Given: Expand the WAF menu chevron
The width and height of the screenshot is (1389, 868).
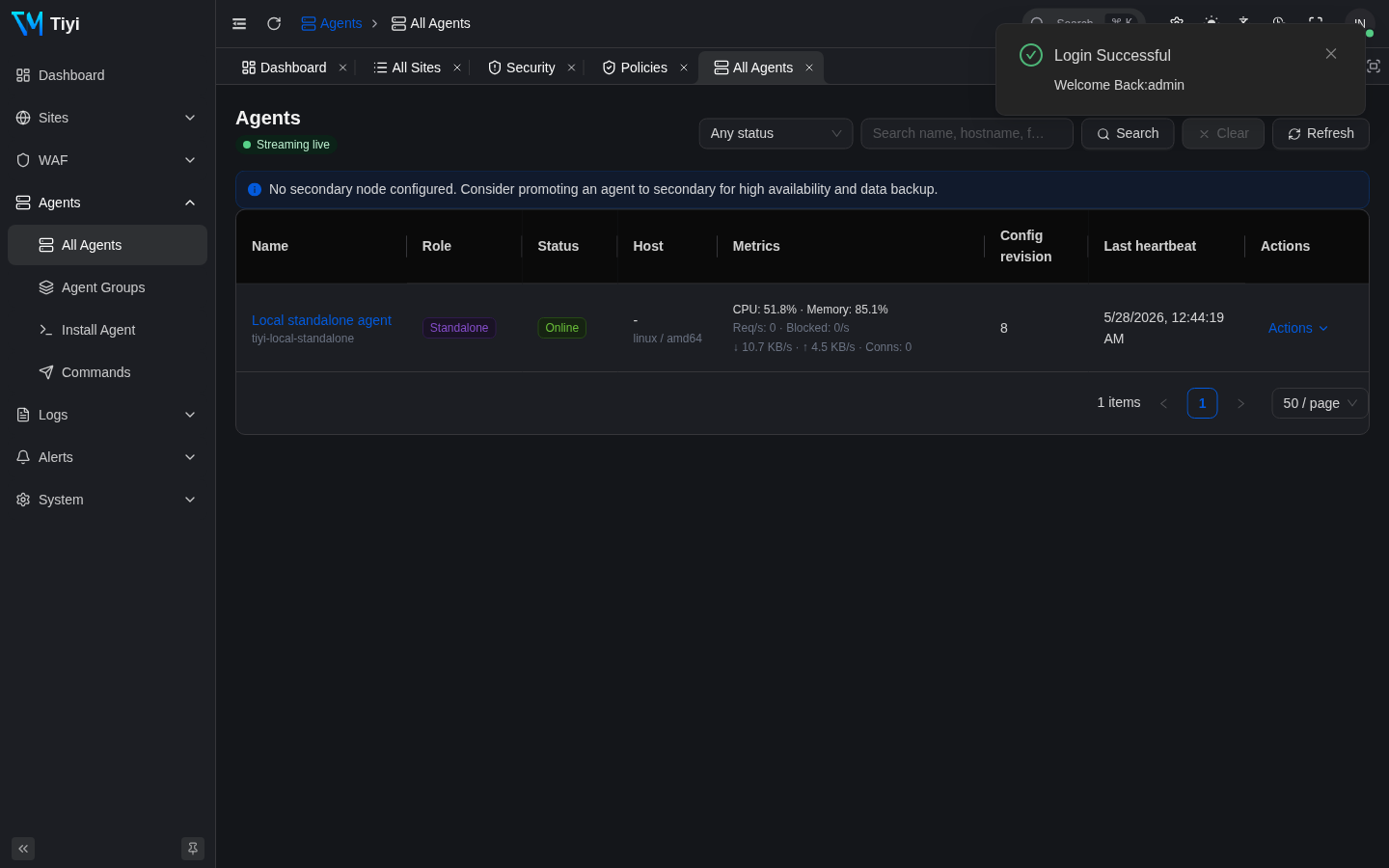Looking at the screenshot, I should (x=190, y=160).
